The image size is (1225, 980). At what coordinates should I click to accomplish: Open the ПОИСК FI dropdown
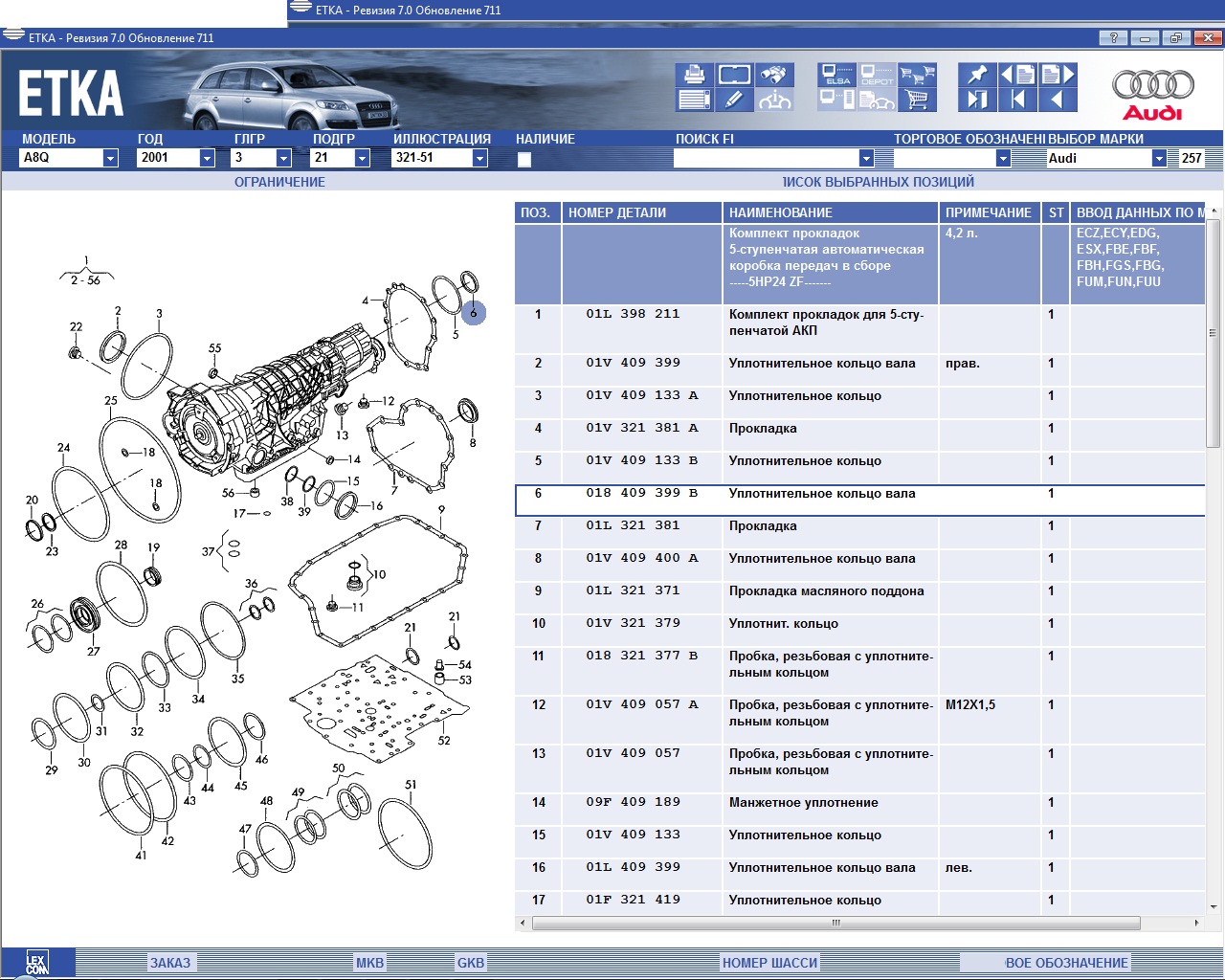tap(866, 158)
